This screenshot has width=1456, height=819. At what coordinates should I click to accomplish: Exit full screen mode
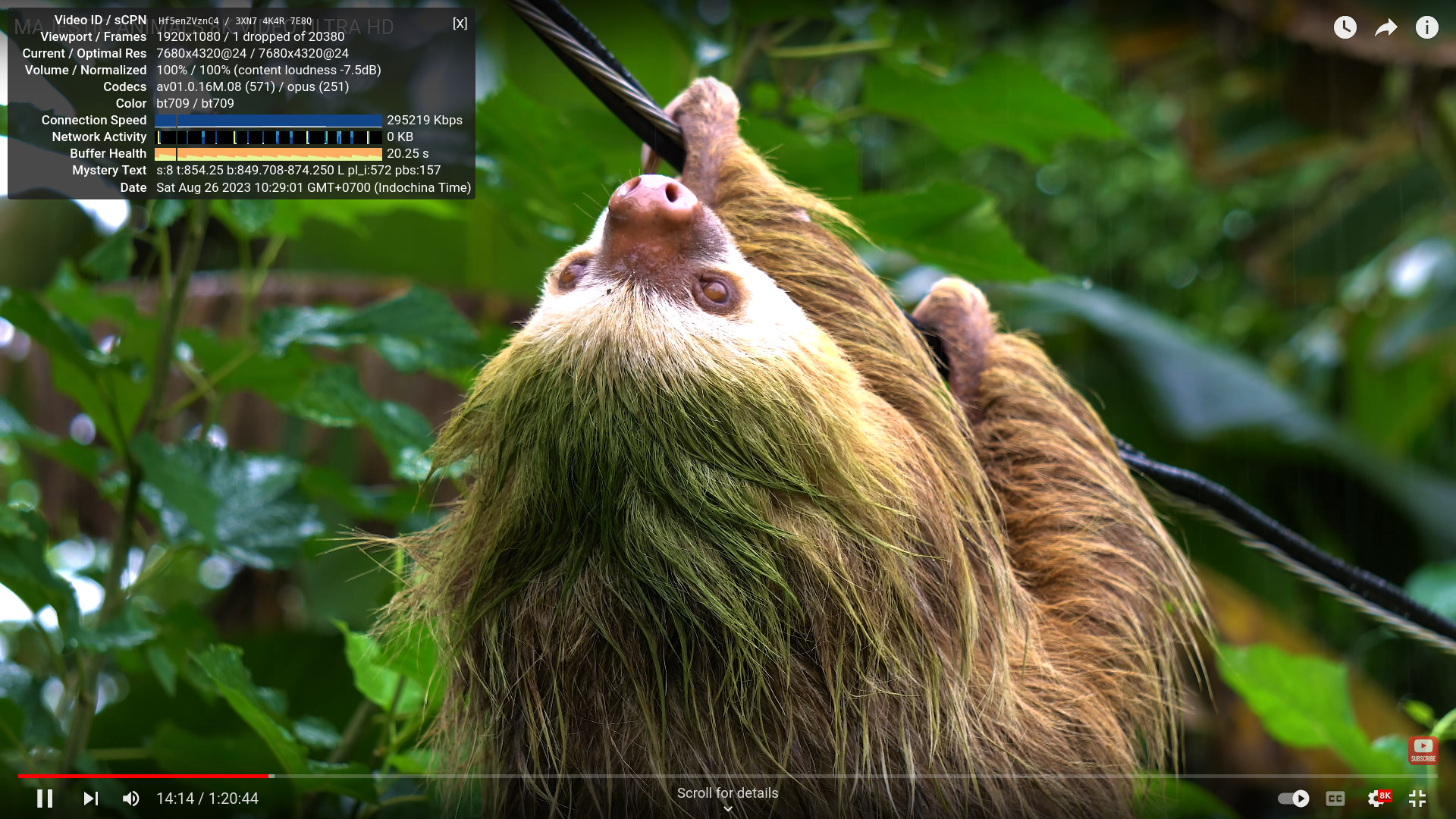coord(1417,799)
